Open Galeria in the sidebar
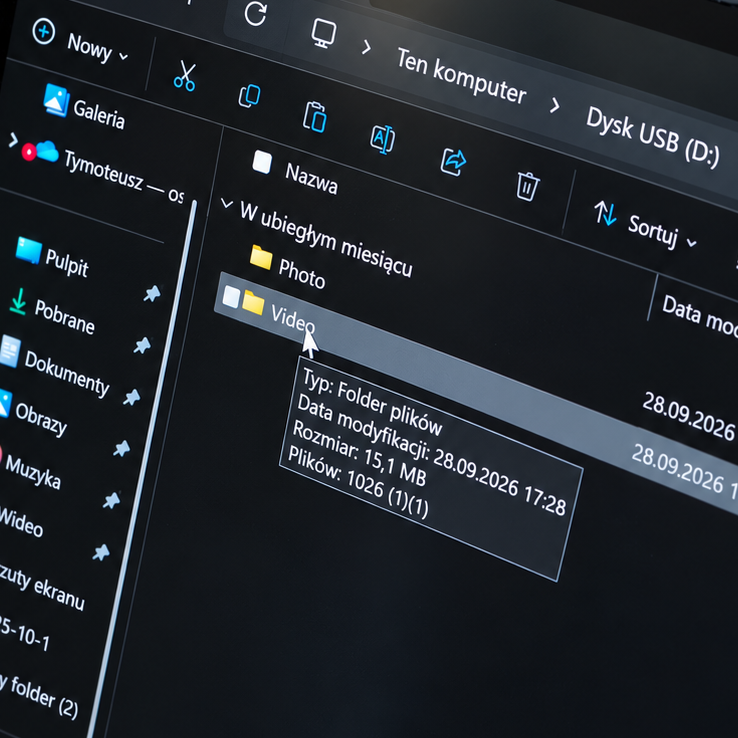This screenshot has height=738, width=738. [99, 114]
